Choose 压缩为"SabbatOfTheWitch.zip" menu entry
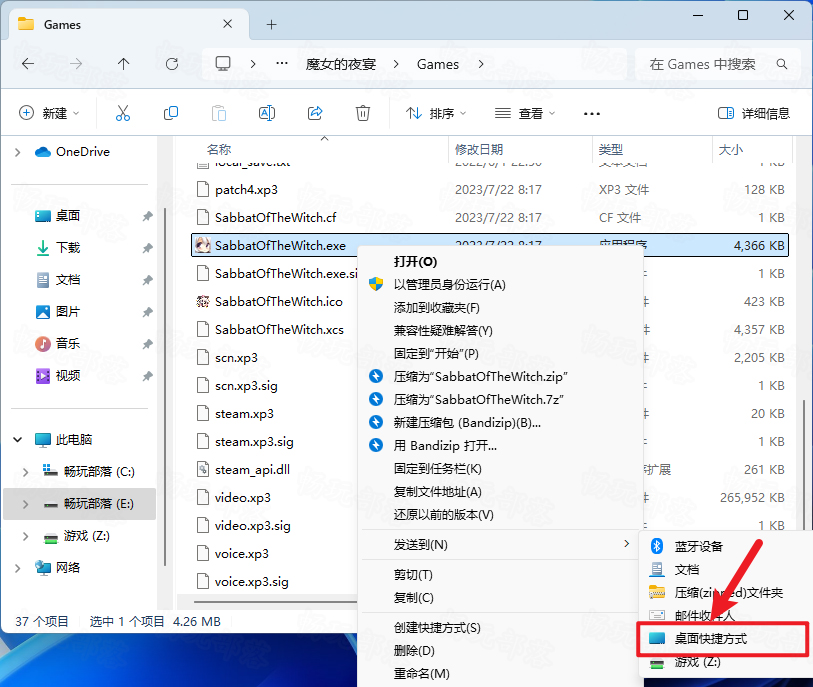Viewport: 813px width, 687px height. [x=480, y=376]
